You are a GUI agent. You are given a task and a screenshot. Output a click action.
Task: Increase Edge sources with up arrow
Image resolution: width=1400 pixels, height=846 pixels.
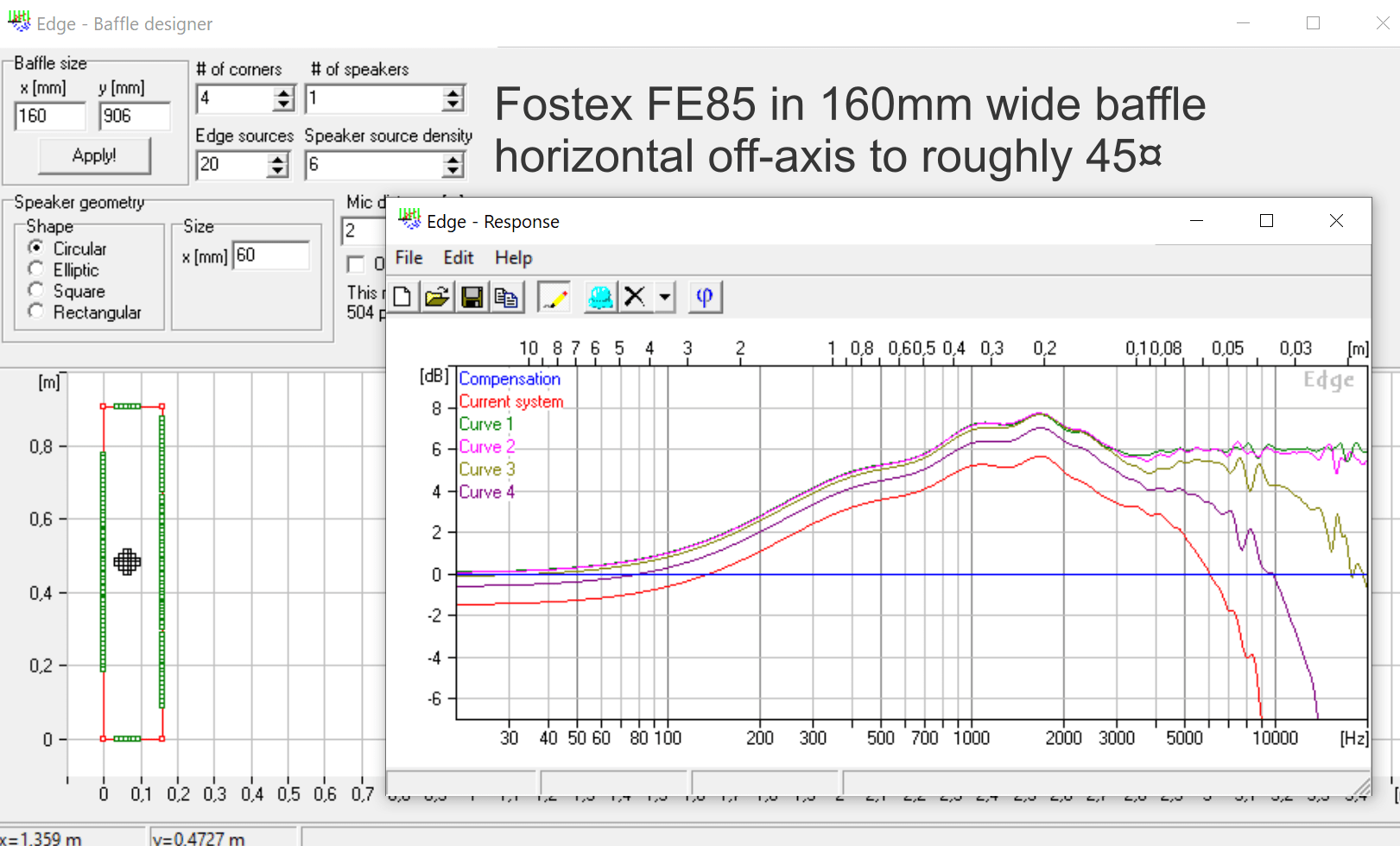coord(277,158)
